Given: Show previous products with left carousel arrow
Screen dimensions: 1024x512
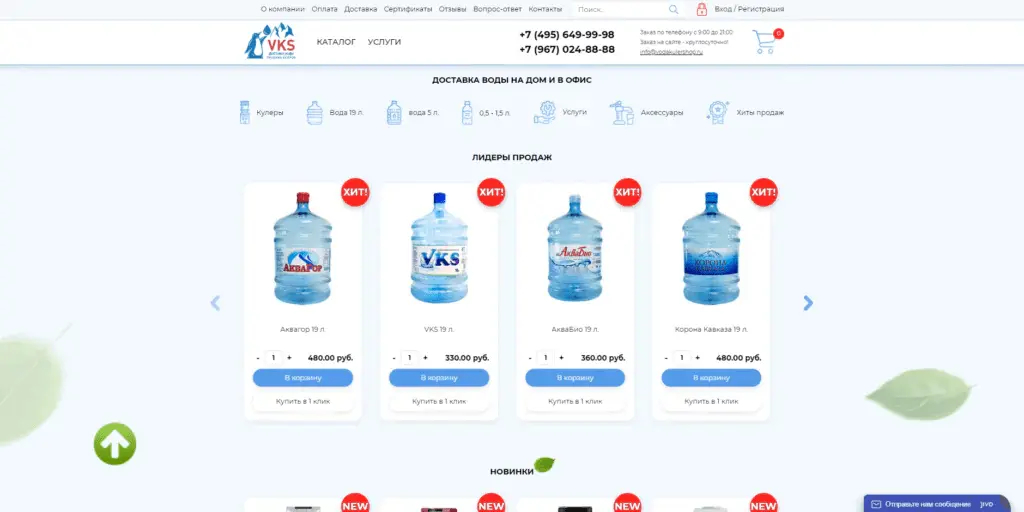Looking at the screenshot, I should pos(216,303).
